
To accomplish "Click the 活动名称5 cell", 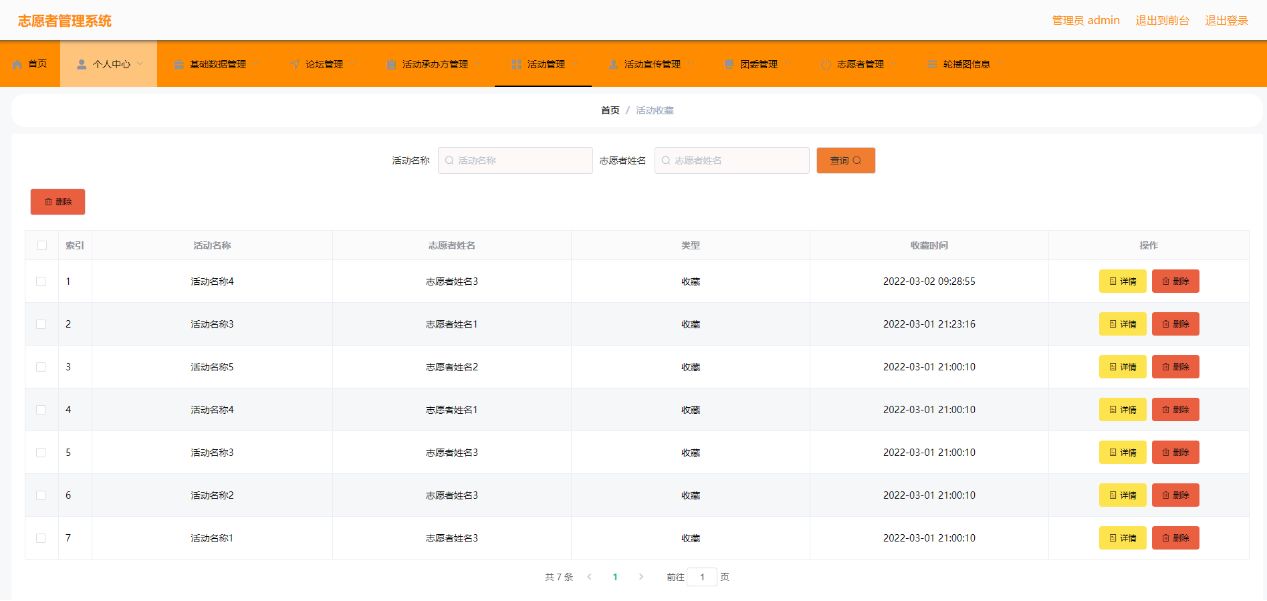I will tap(212, 367).
